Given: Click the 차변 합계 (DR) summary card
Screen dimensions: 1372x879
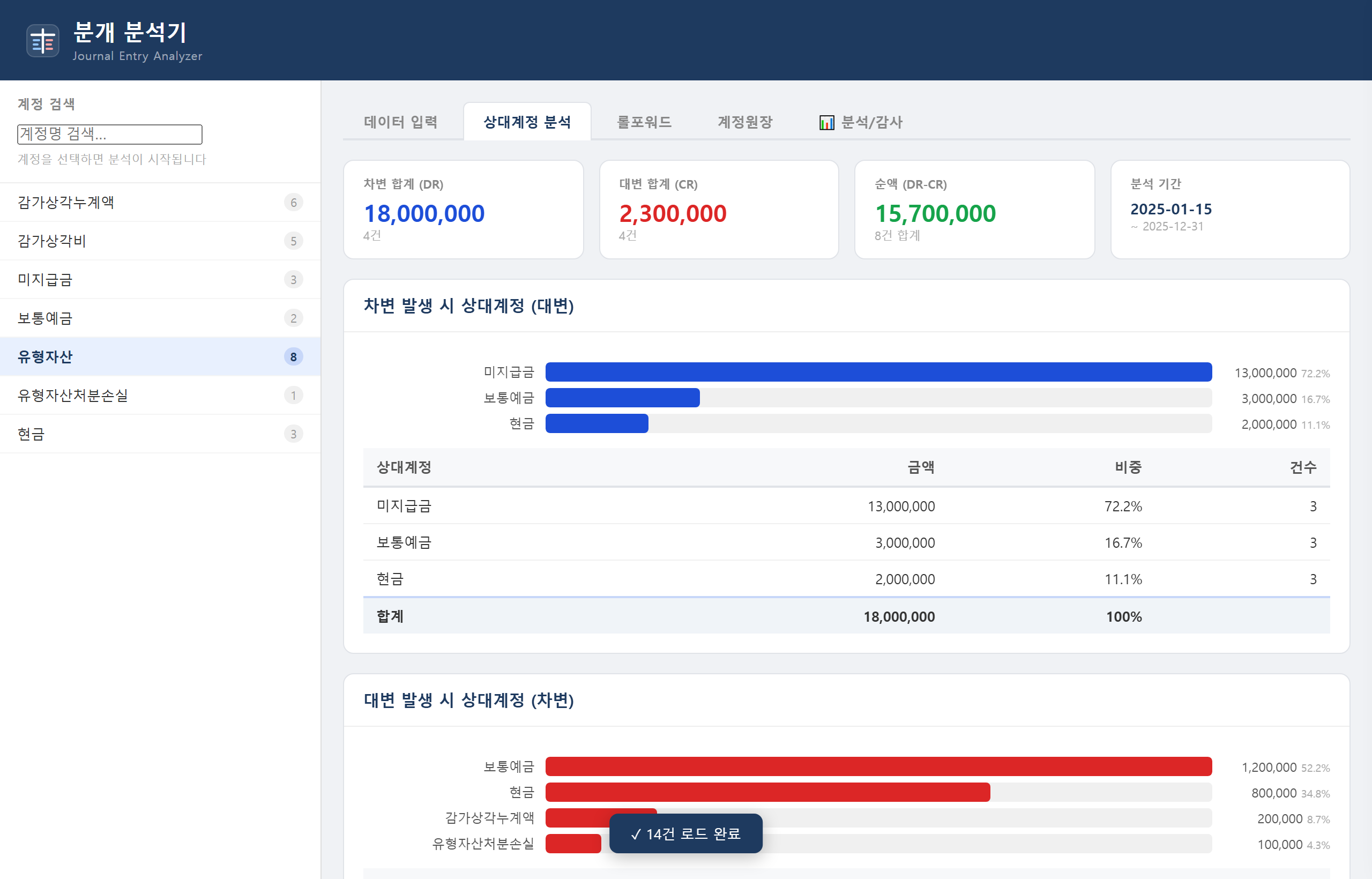Looking at the screenshot, I should tap(464, 210).
